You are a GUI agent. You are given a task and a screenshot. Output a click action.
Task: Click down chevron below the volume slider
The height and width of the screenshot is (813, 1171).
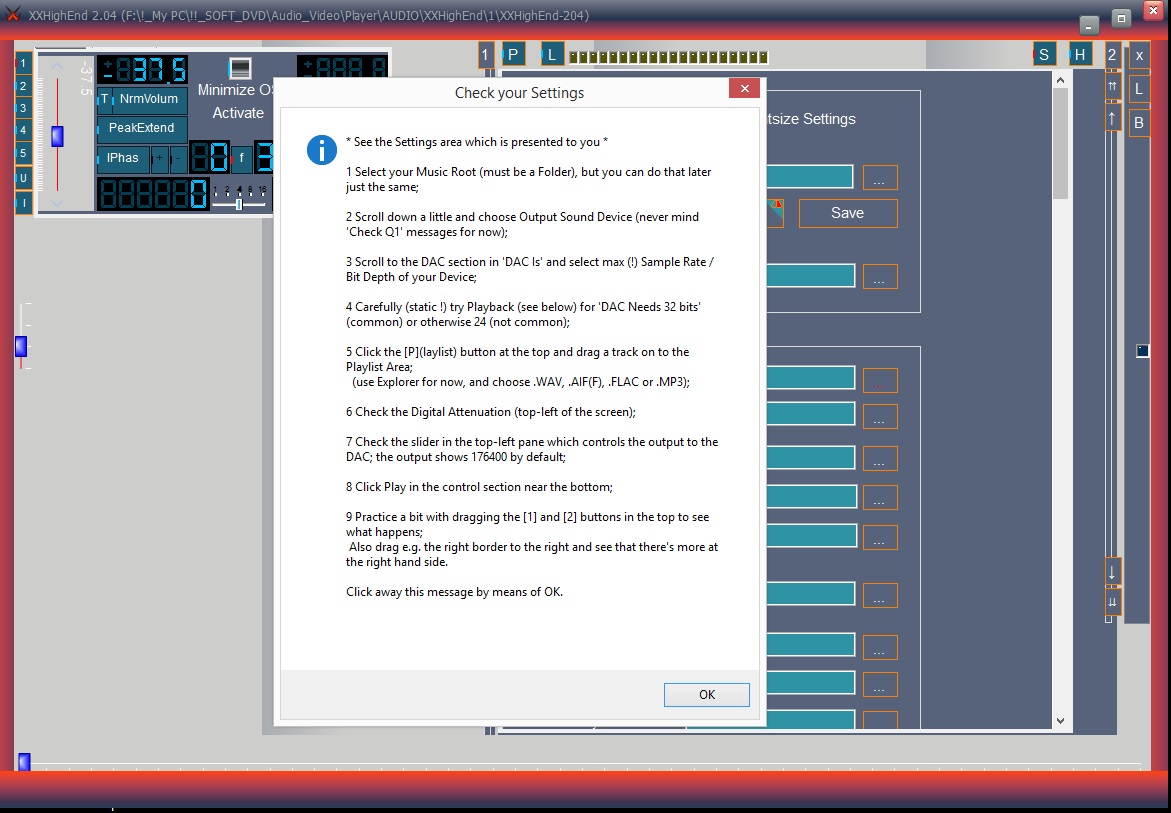coord(57,202)
